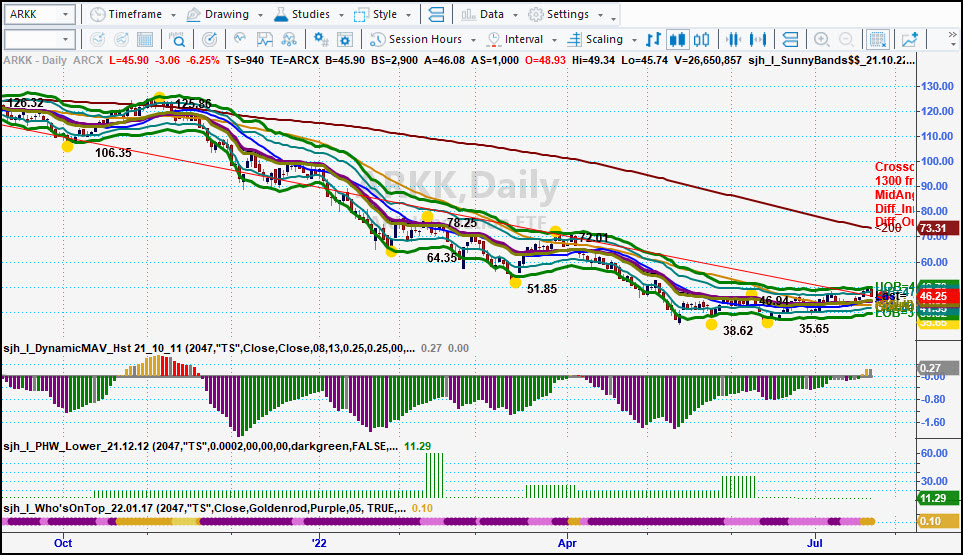Toggle the selection grid icon
Screen dimensions: 963x555
click(878, 39)
